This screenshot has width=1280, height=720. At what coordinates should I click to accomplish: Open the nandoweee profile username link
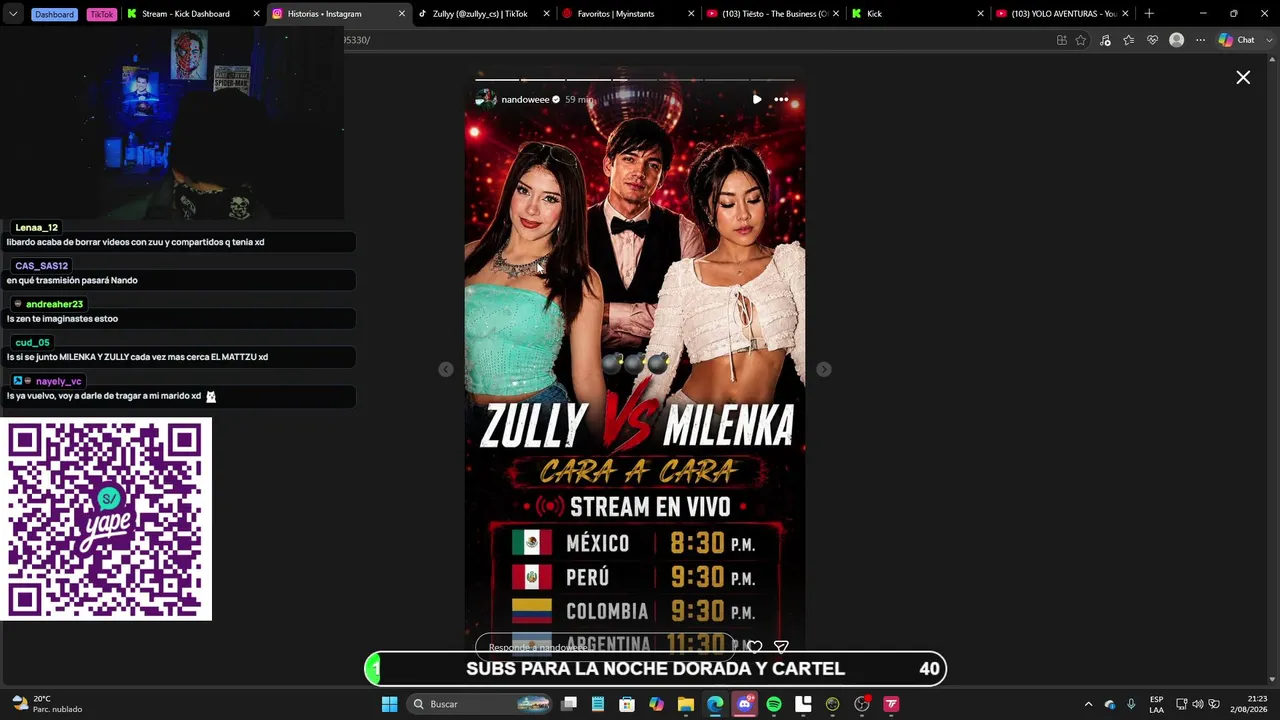click(x=525, y=100)
